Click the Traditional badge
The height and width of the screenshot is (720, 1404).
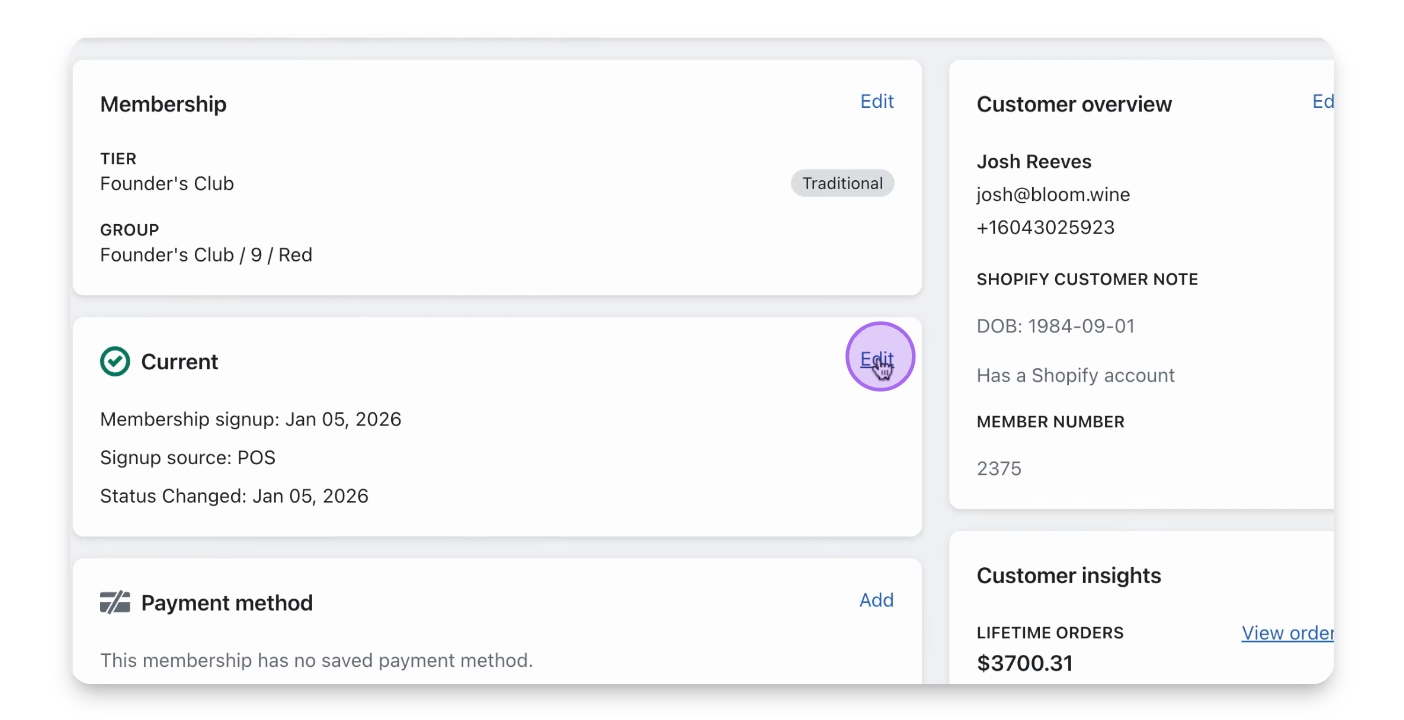(842, 184)
